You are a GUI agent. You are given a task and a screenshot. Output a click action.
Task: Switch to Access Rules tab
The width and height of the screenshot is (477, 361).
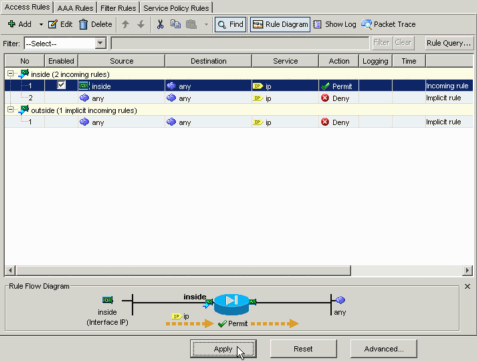pos(27,7)
